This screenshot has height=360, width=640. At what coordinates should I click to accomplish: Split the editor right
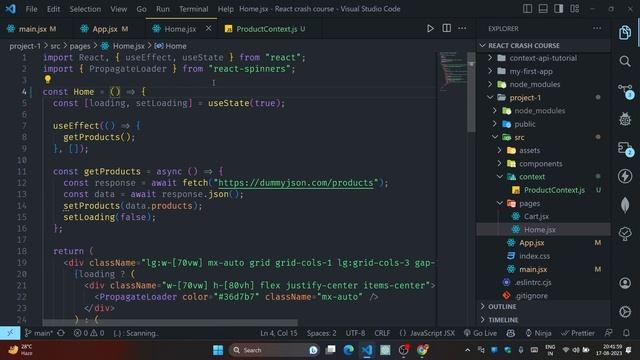pyautogui.click(x=447, y=28)
